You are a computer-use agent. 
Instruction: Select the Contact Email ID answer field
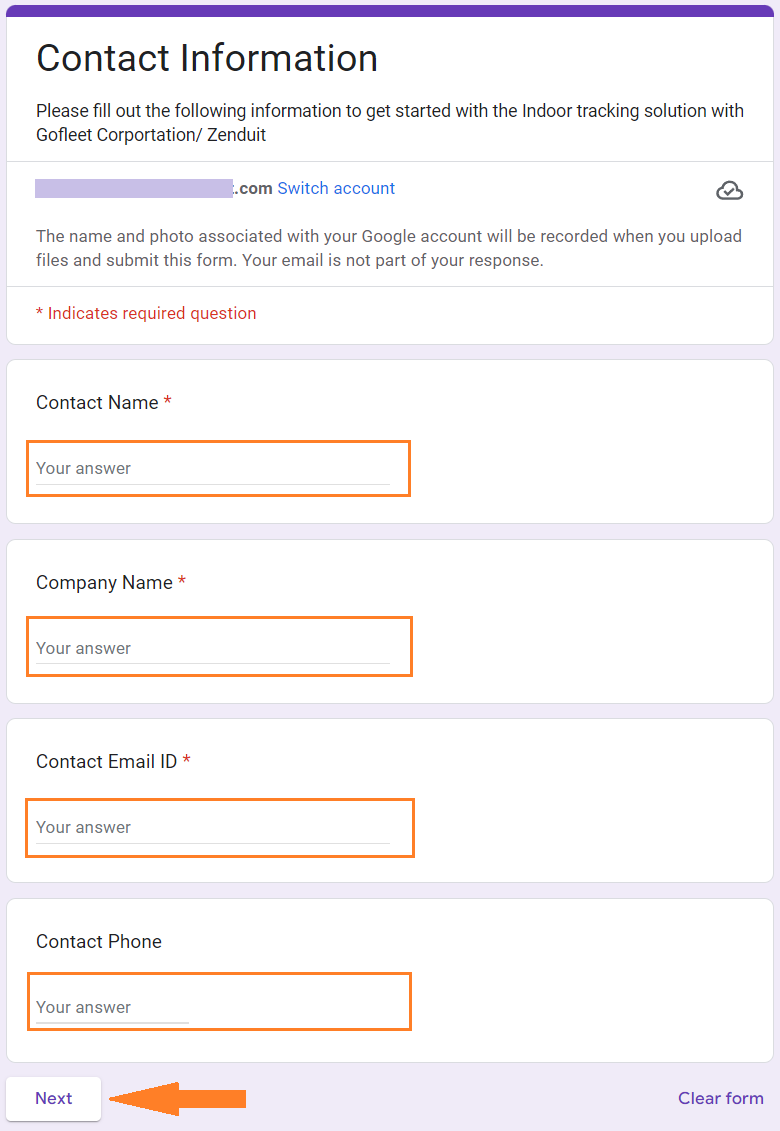[x=213, y=827]
